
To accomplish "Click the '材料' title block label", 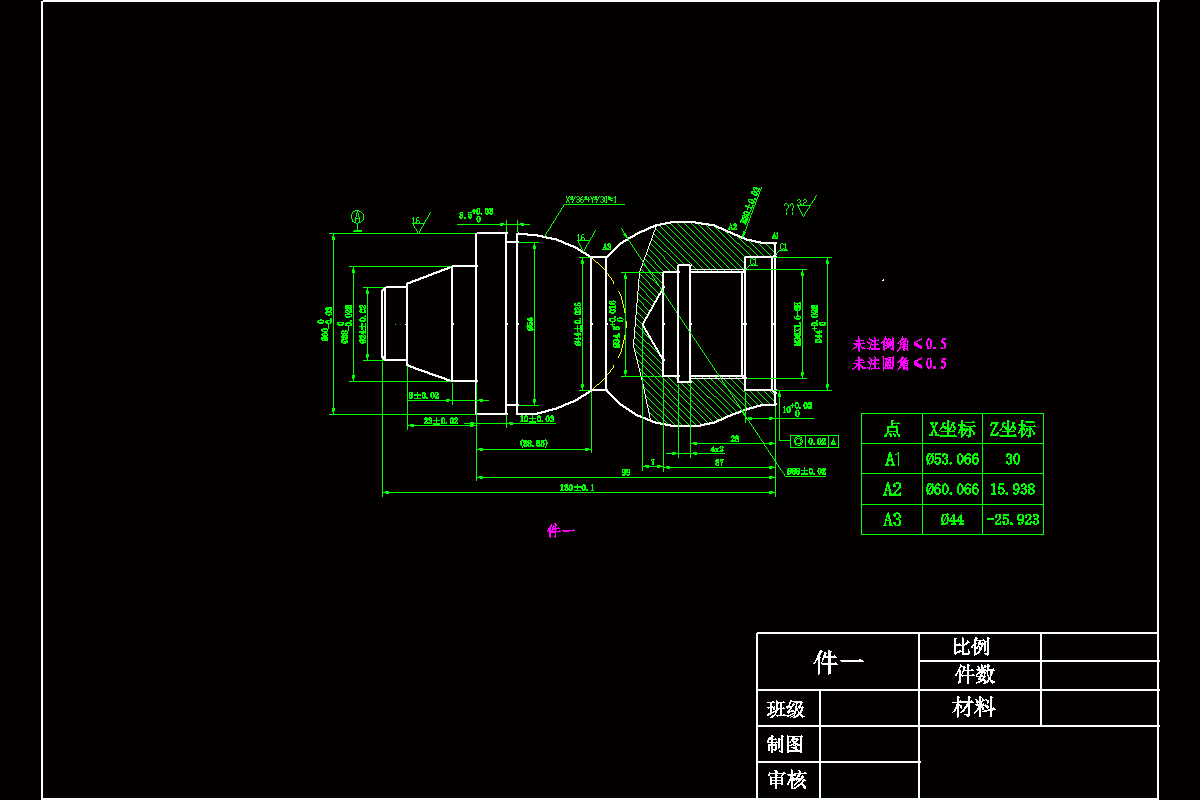I will 974,708.
